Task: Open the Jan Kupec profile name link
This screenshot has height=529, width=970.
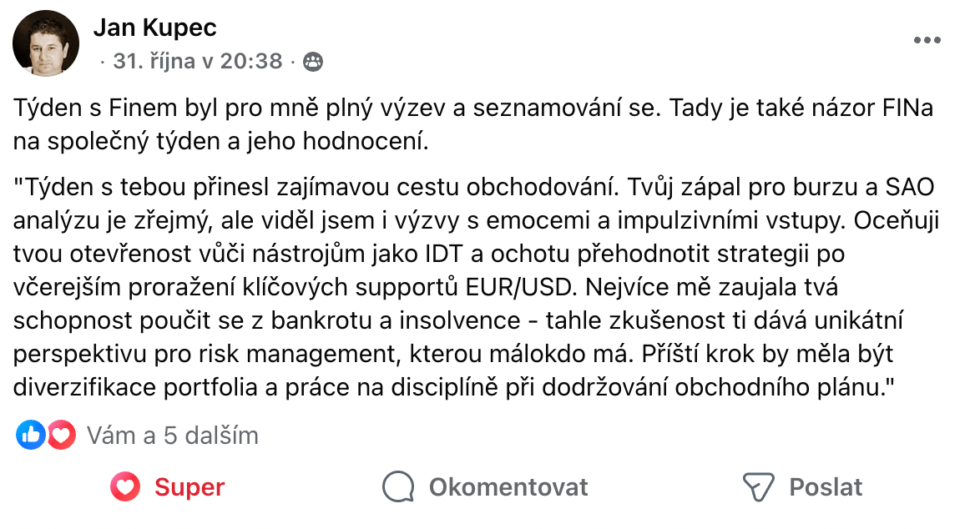Action: 155,28
